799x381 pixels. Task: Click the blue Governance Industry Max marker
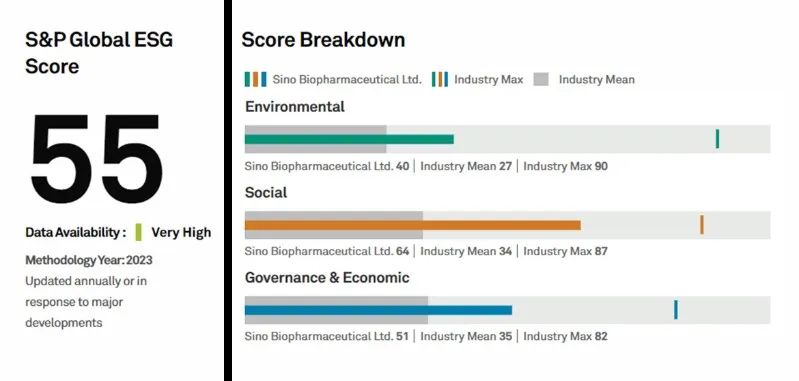(676, 310)
